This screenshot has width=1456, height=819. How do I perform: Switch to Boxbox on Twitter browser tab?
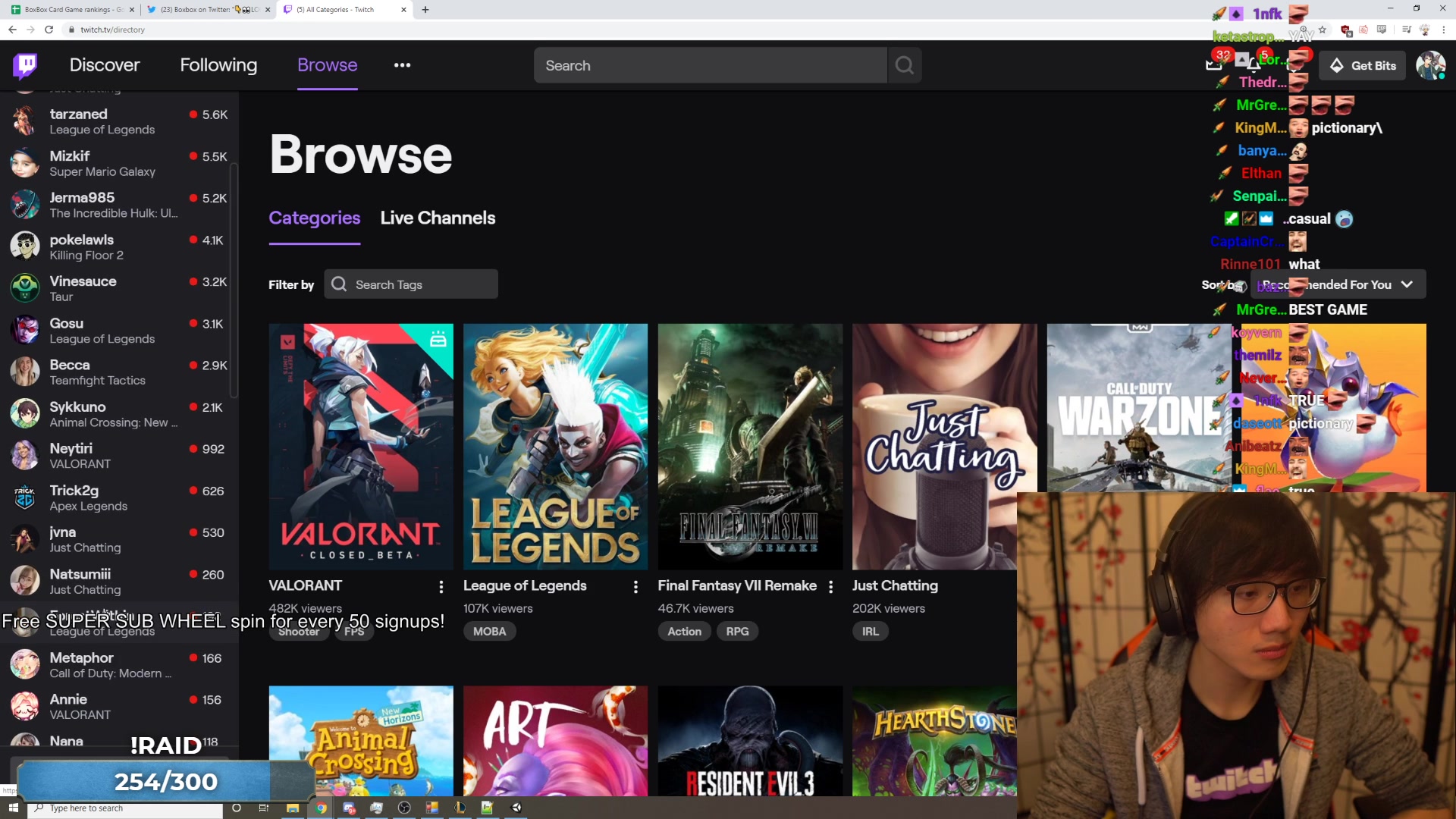pos(209,10)
